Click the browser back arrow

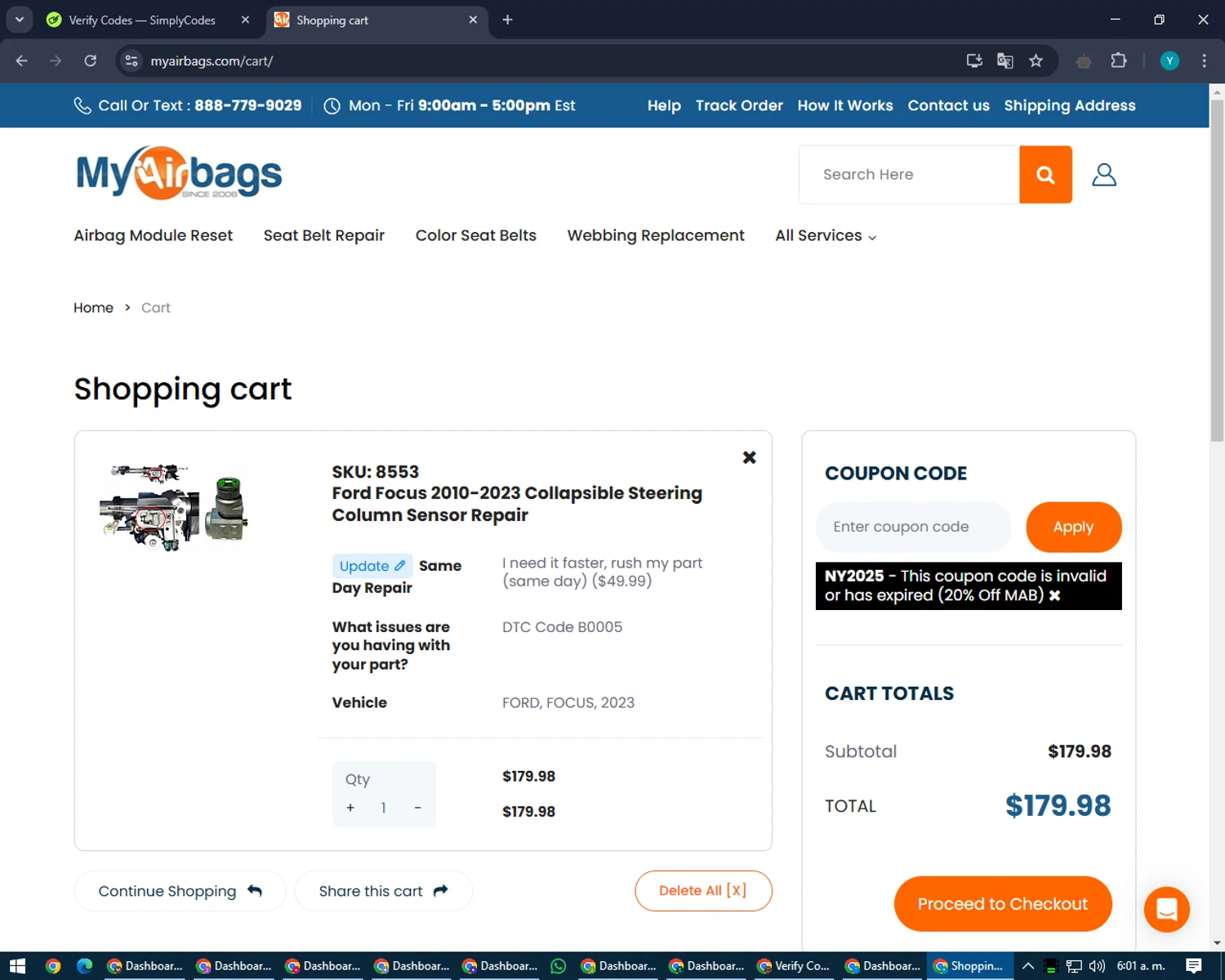point(22,60)
